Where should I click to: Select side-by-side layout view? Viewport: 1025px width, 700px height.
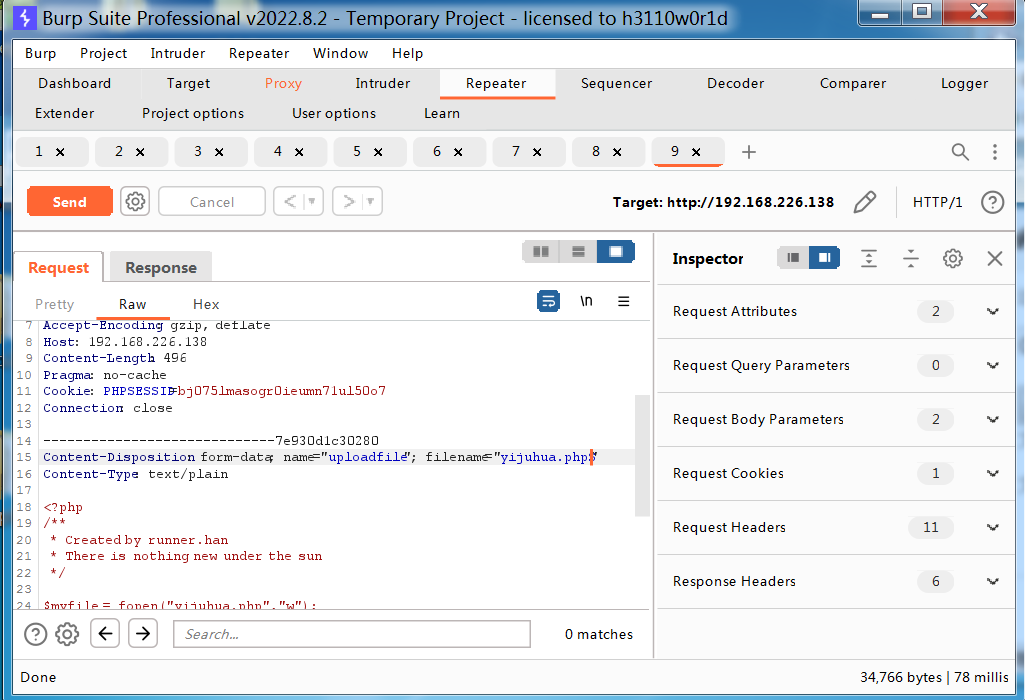point(541,252)
